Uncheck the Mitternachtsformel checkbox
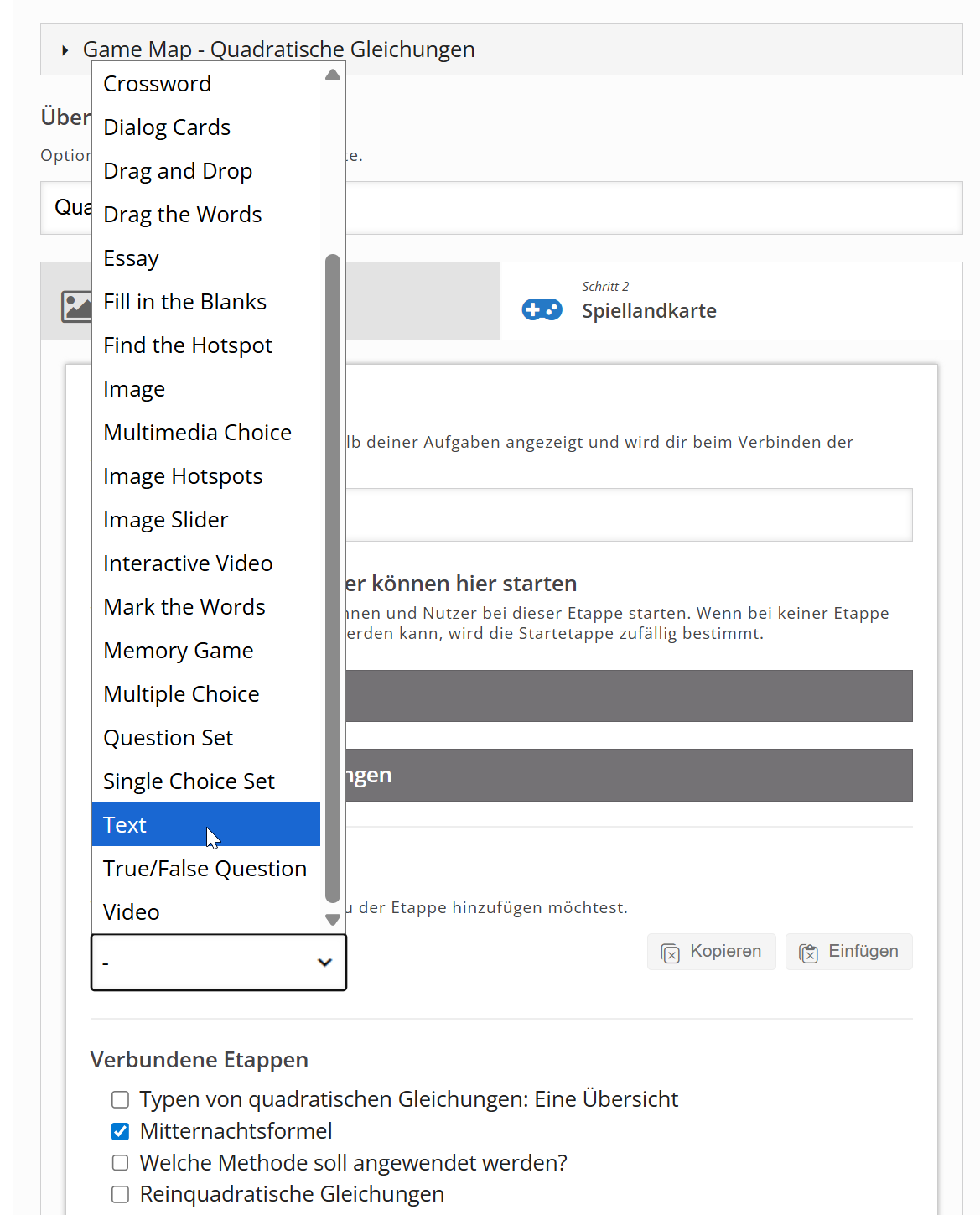Screen dimensions: 980x1215 coord(121,1131)
